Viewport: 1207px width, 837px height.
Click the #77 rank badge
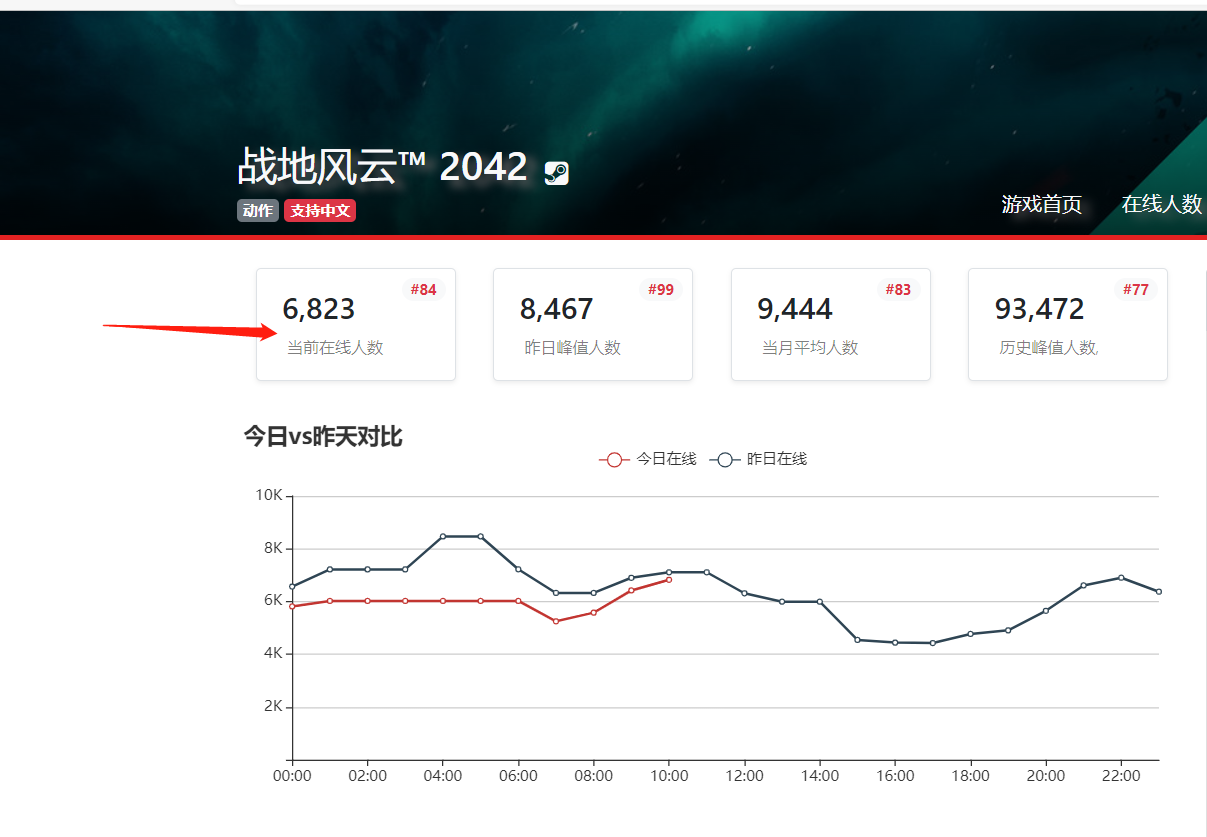1135,290
